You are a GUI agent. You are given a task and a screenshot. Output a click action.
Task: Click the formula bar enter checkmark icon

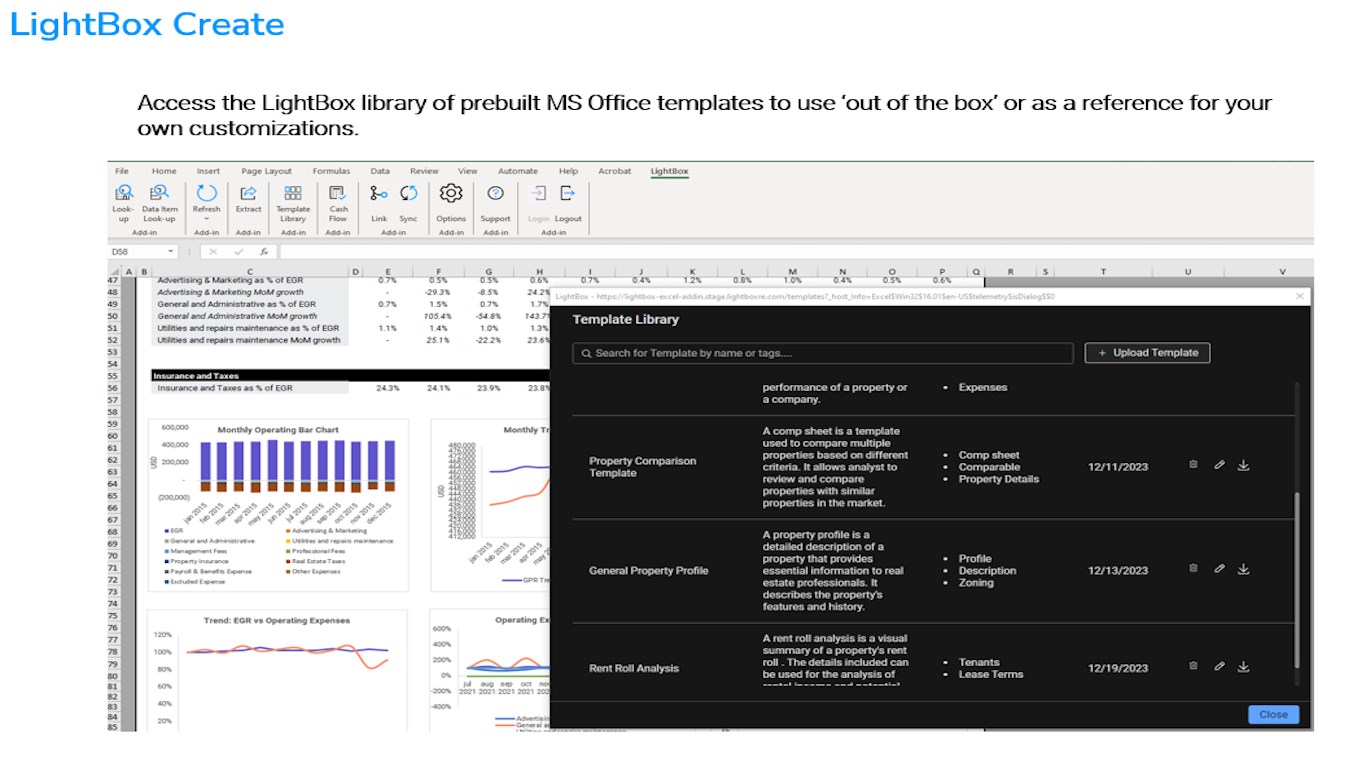238,252
